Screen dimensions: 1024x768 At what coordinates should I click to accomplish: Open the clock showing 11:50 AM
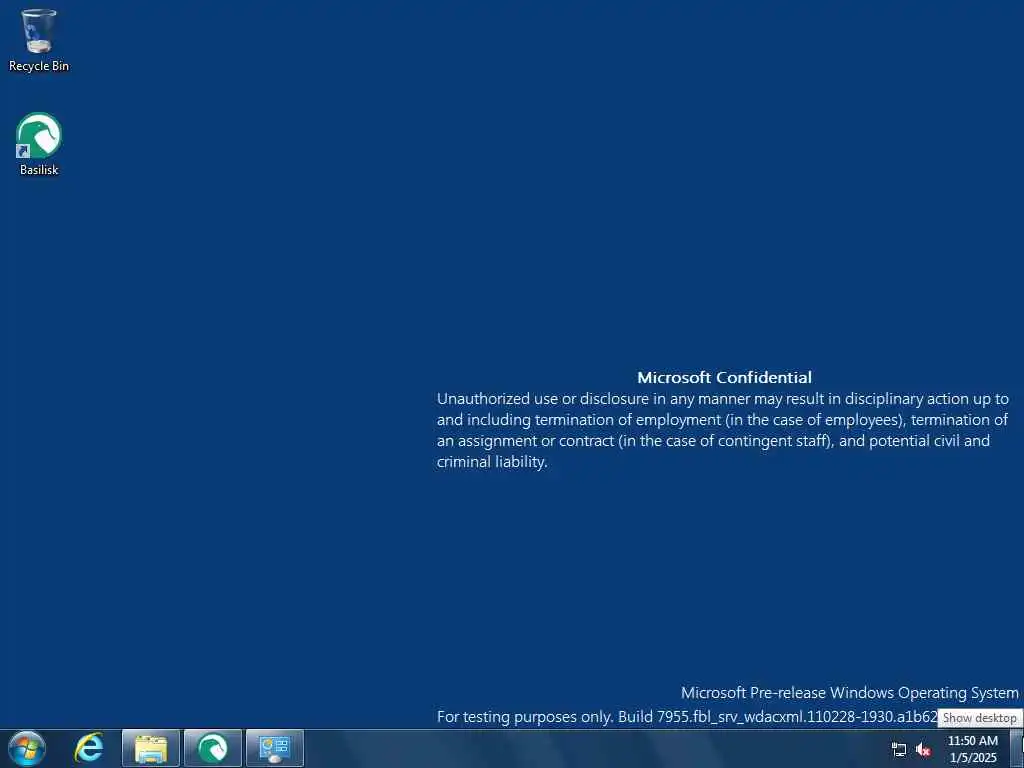973,749
